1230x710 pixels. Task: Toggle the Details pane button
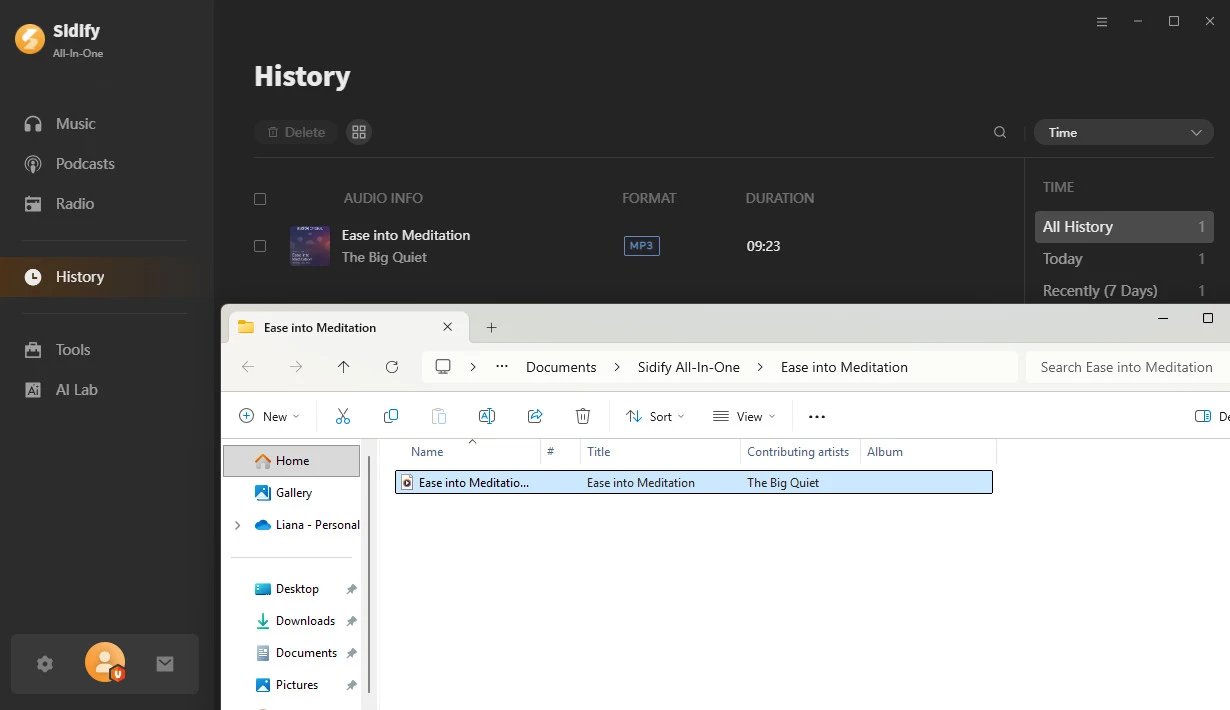[1211, 416]
